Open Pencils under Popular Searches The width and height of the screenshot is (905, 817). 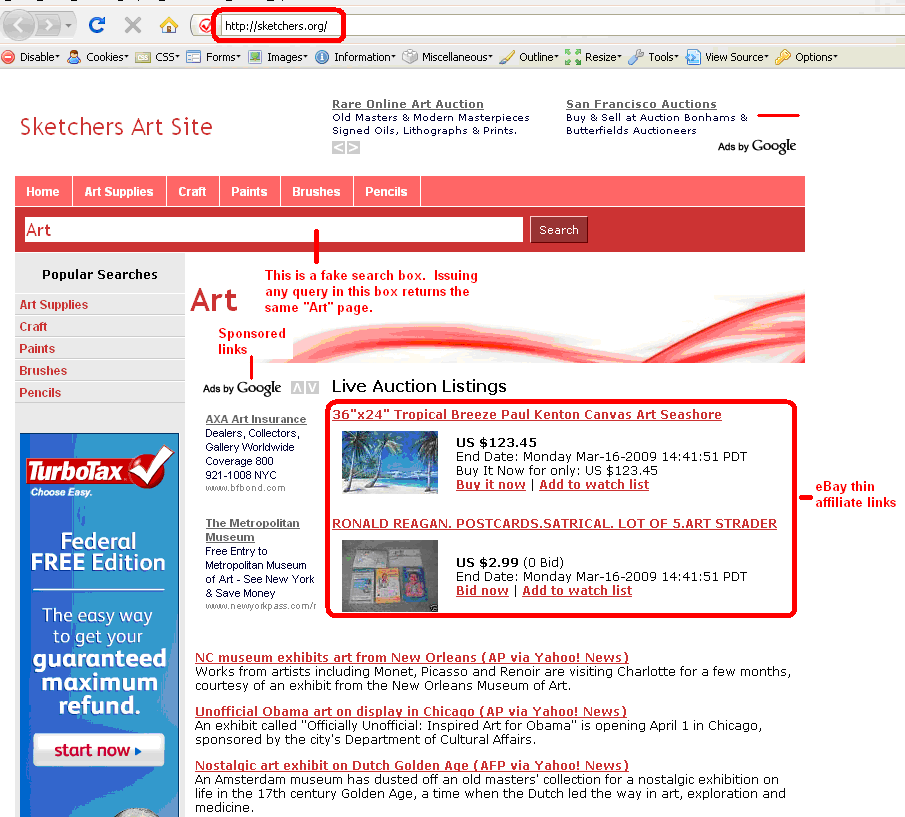click(x=40, y=392)
